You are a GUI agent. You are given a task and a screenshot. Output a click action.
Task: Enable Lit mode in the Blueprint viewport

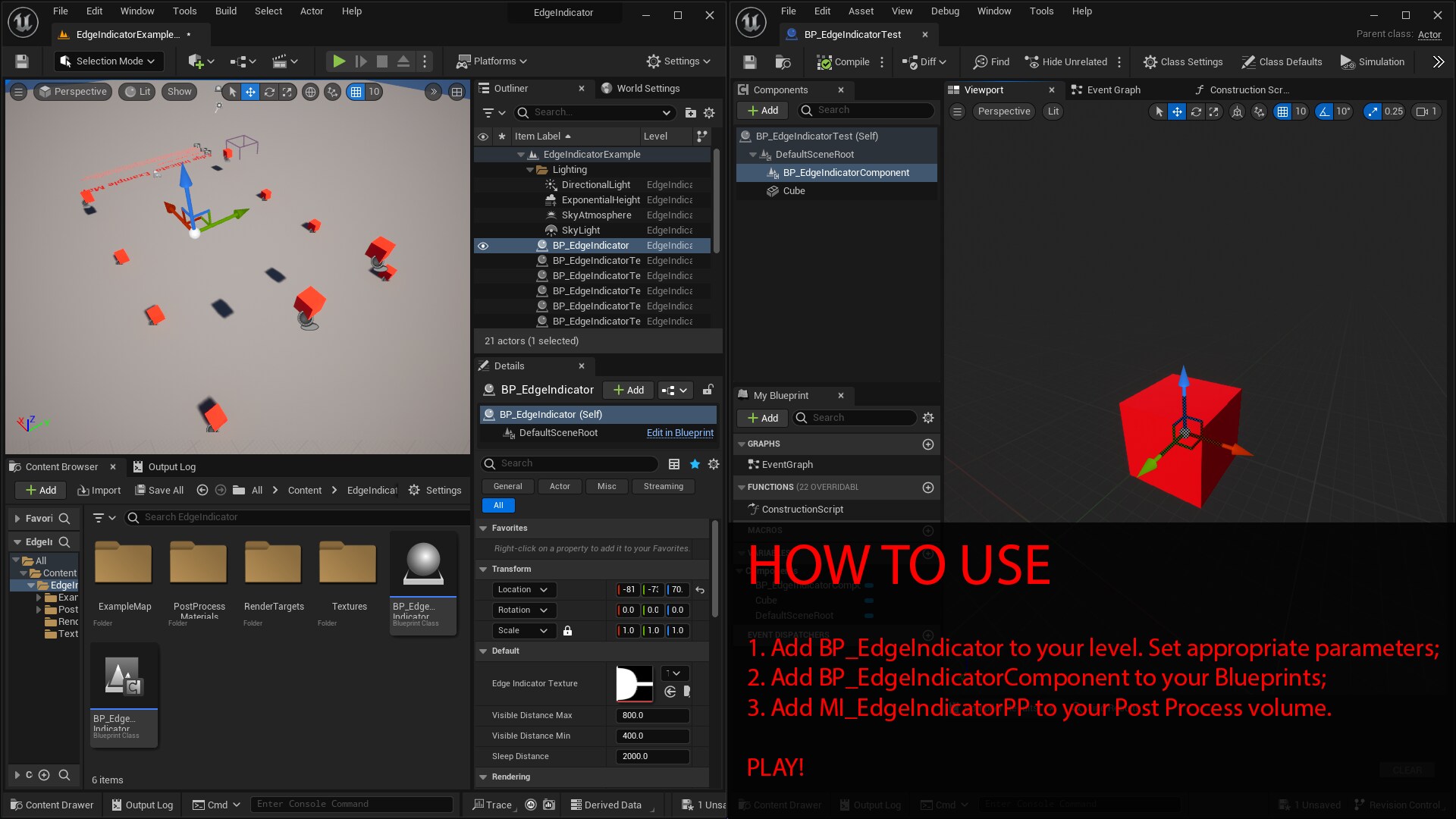tap(1053, 111)
